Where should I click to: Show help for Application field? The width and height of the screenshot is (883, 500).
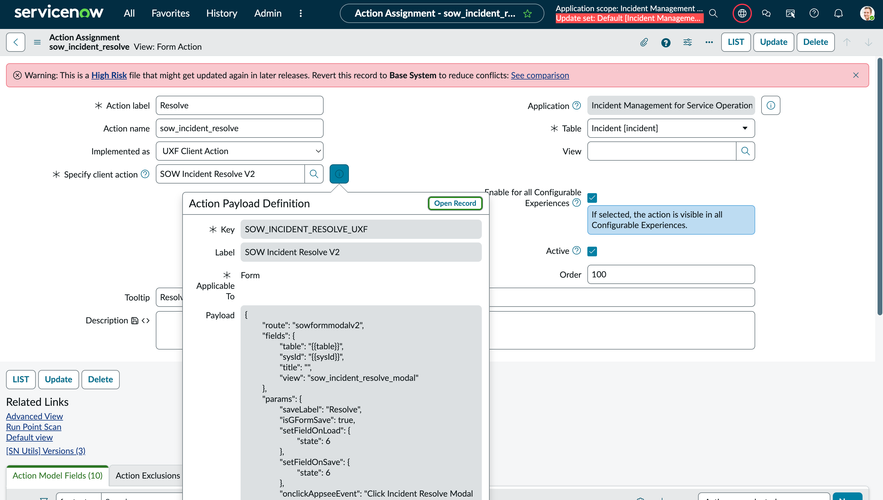pos(577,105)
